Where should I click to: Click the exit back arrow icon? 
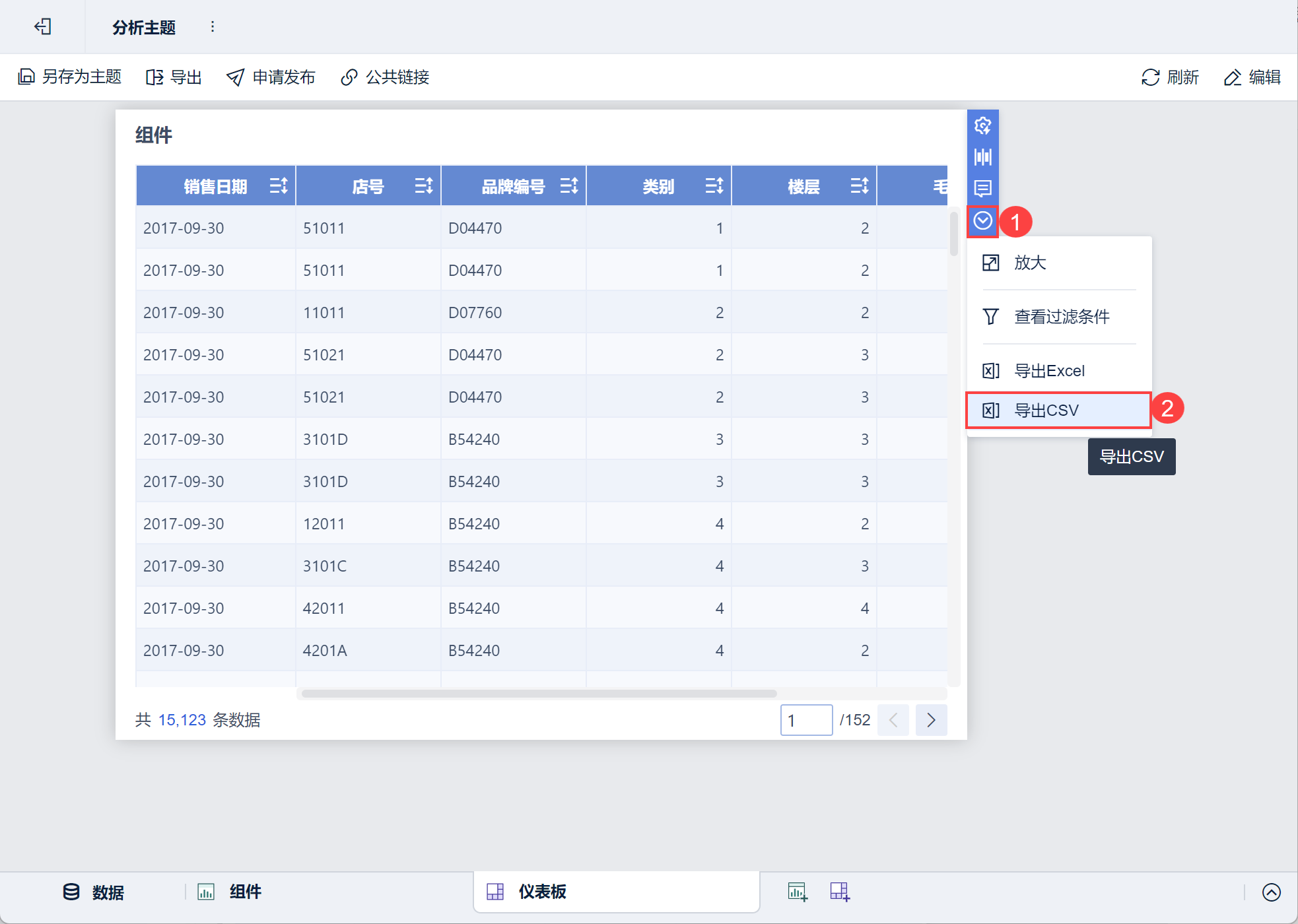pyautogui.click(x=43, y=26)
